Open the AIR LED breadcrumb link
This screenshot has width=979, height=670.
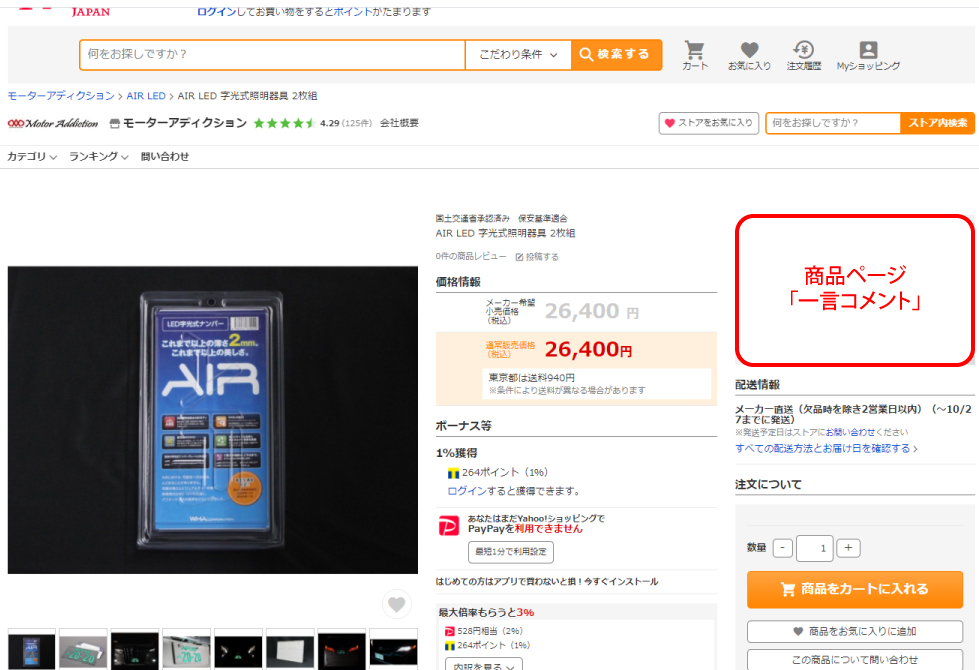(x=146, y=96)
